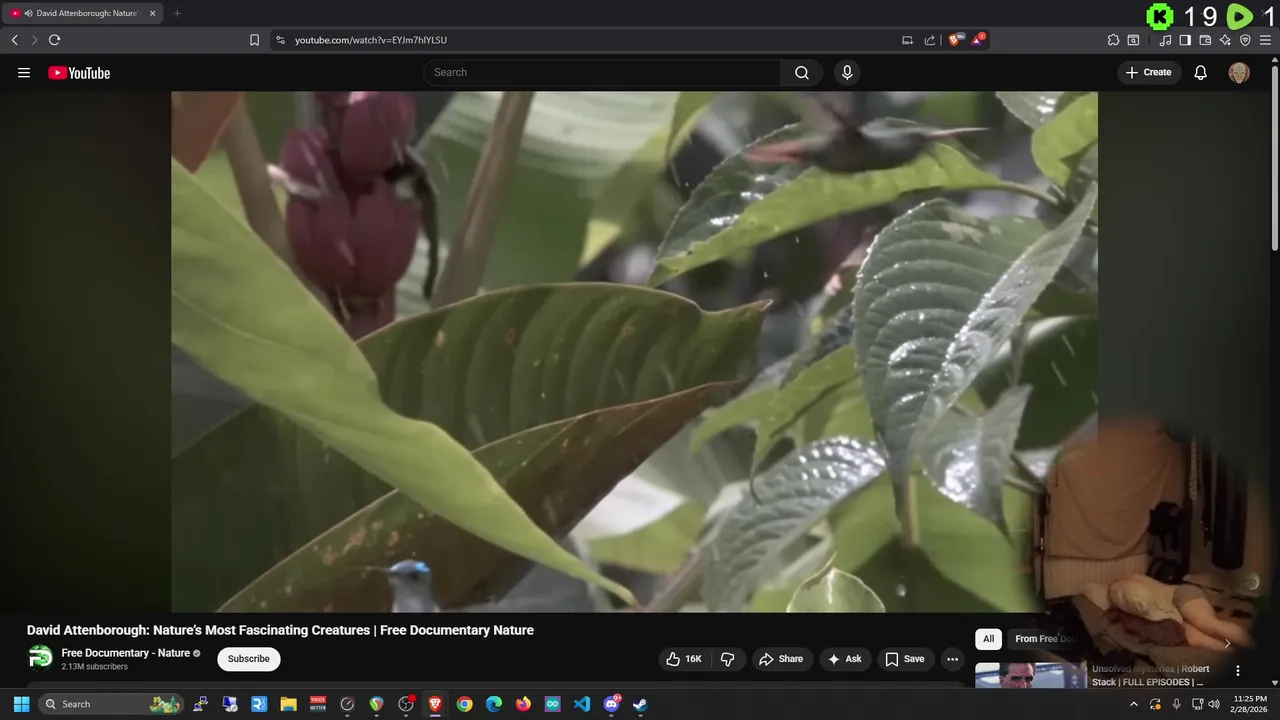Open Microsoft Edge from taskbar
This screenshot has height=720, width=1280.
coord(494,704)
